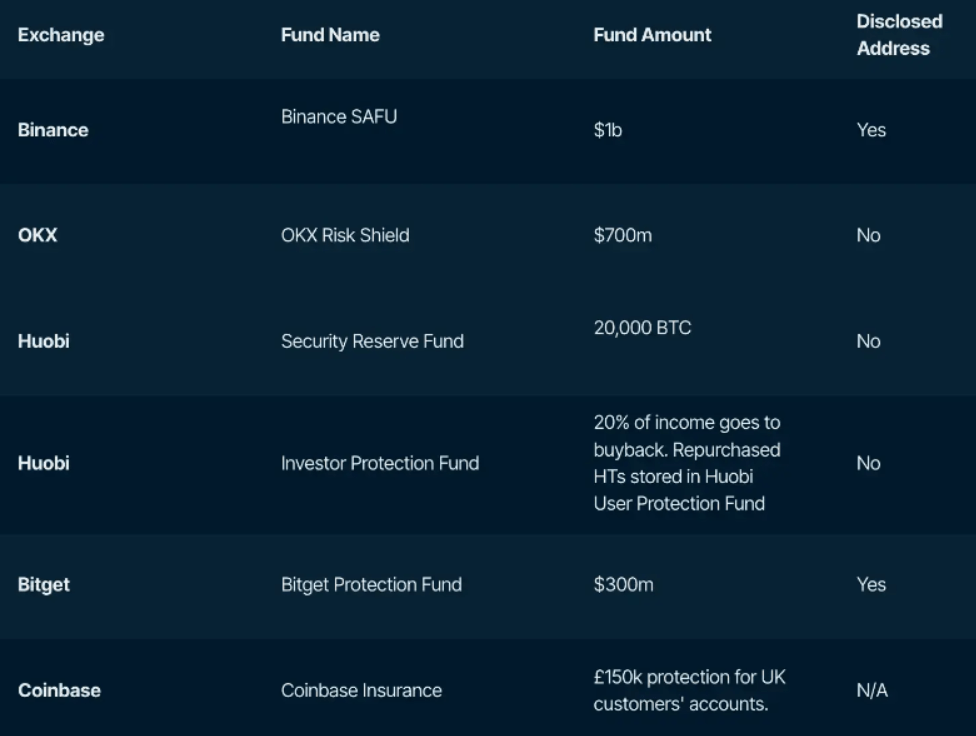
Task: Click the $700m fund amount
Action: [x=623, y=236]
